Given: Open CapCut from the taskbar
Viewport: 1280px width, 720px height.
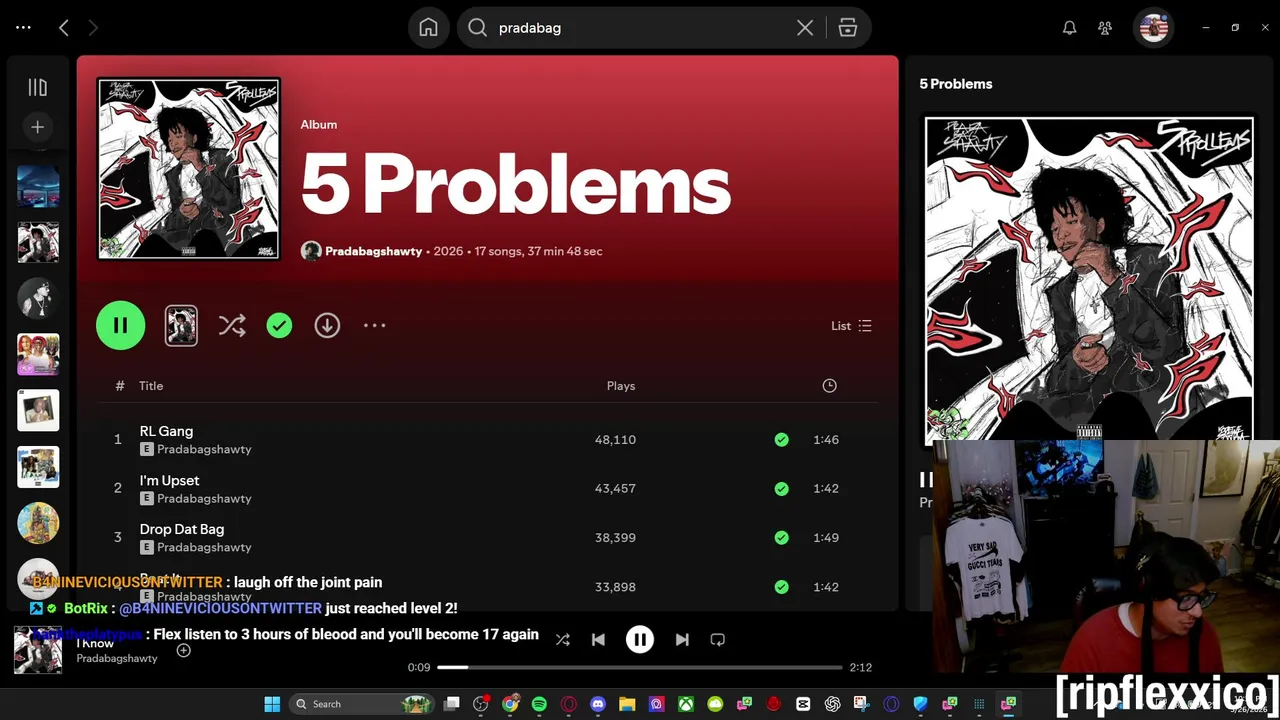Looking at the screenshot, I should (803, 704).
